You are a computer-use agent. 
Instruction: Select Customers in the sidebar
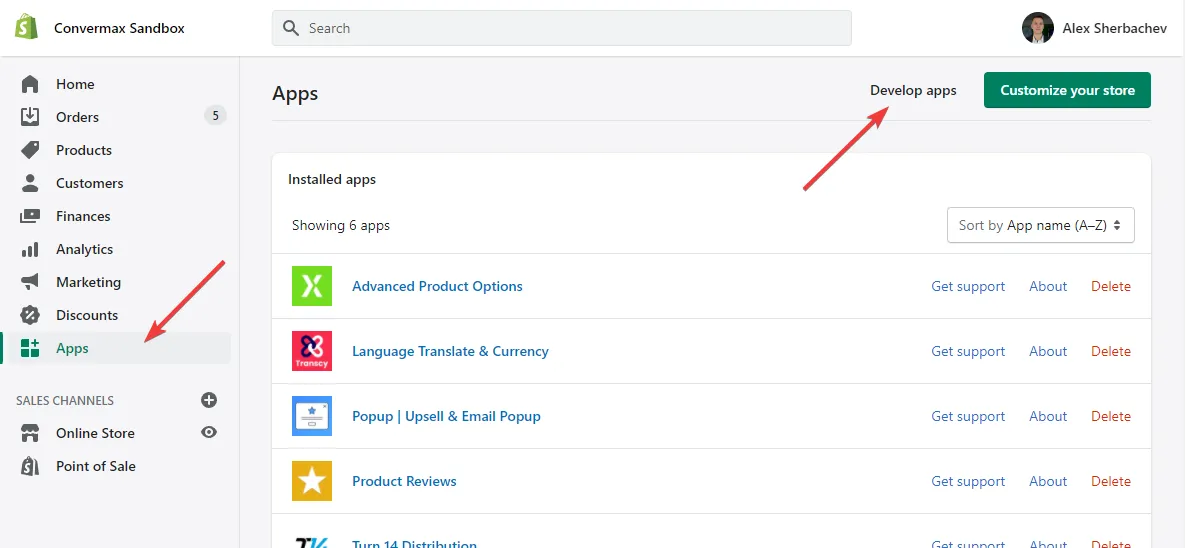(x=89, y=183)
